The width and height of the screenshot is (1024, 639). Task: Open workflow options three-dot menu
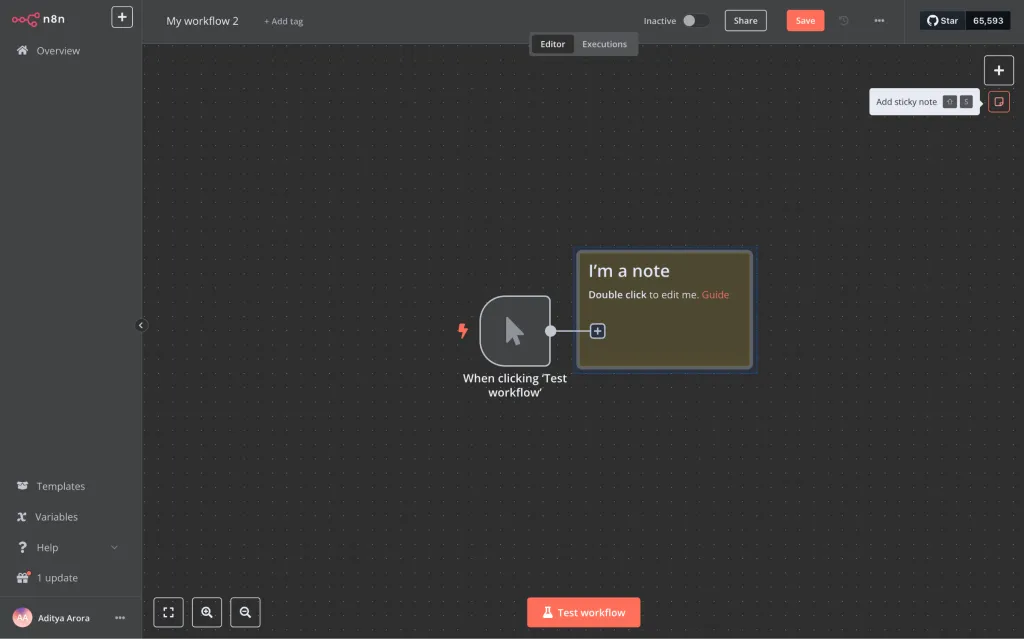[879, 21]
